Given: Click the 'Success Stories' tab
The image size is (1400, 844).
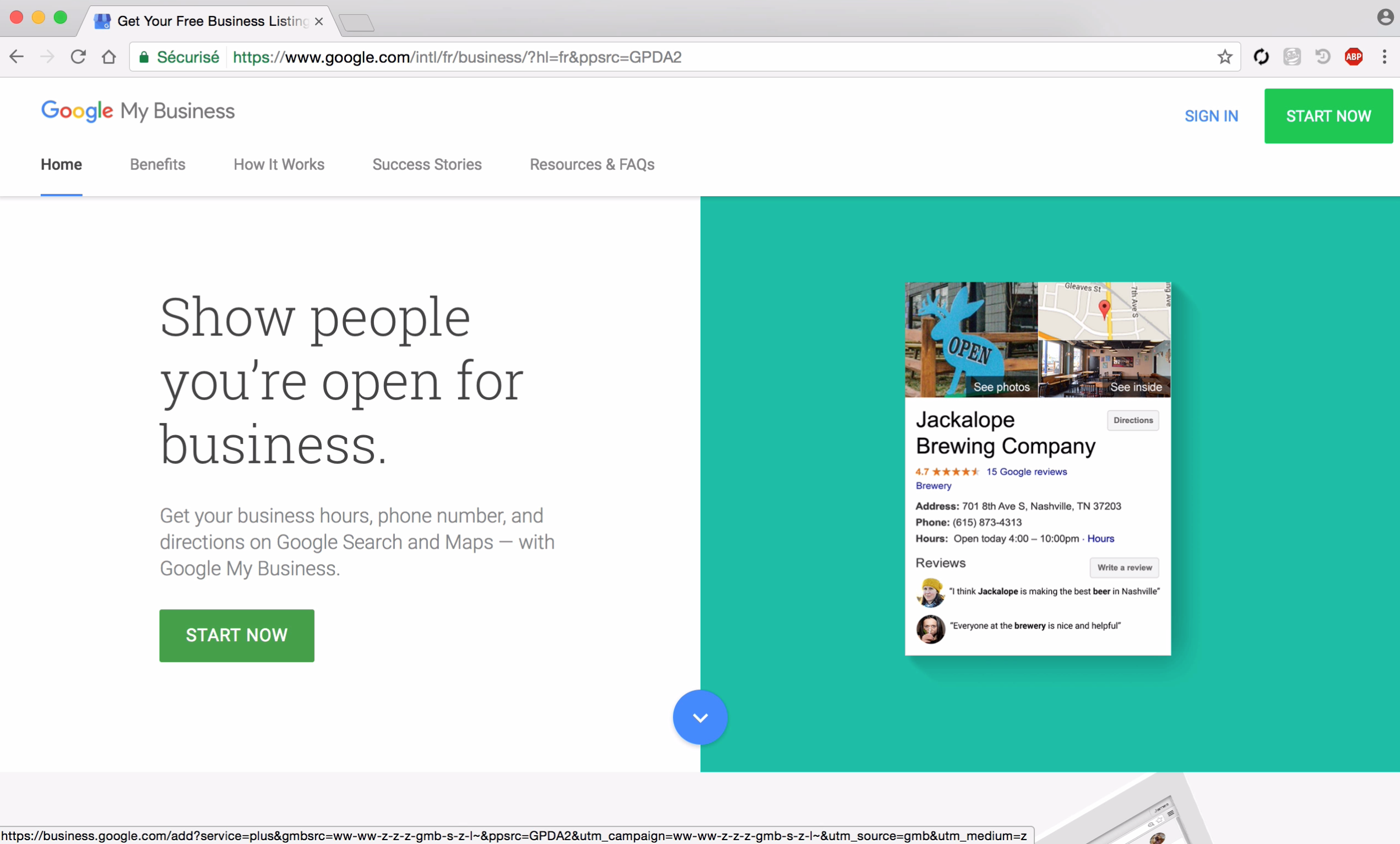Looking at the screenshot, I should [426, 165].
